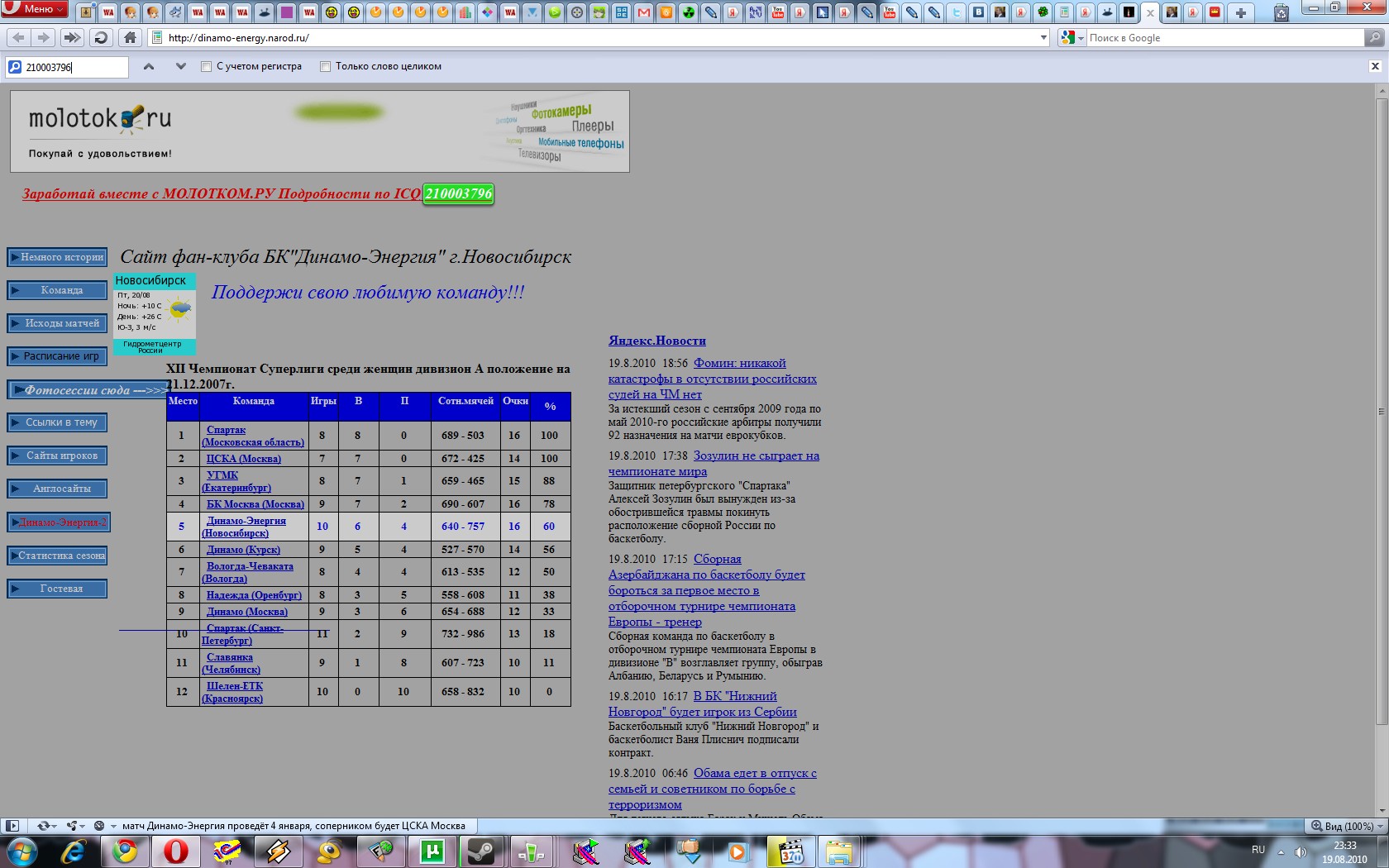The height and width of the screenshot is (868, 1389).
Task: Open 'Исходы матчей' menu button
Action: pos(57,323)
